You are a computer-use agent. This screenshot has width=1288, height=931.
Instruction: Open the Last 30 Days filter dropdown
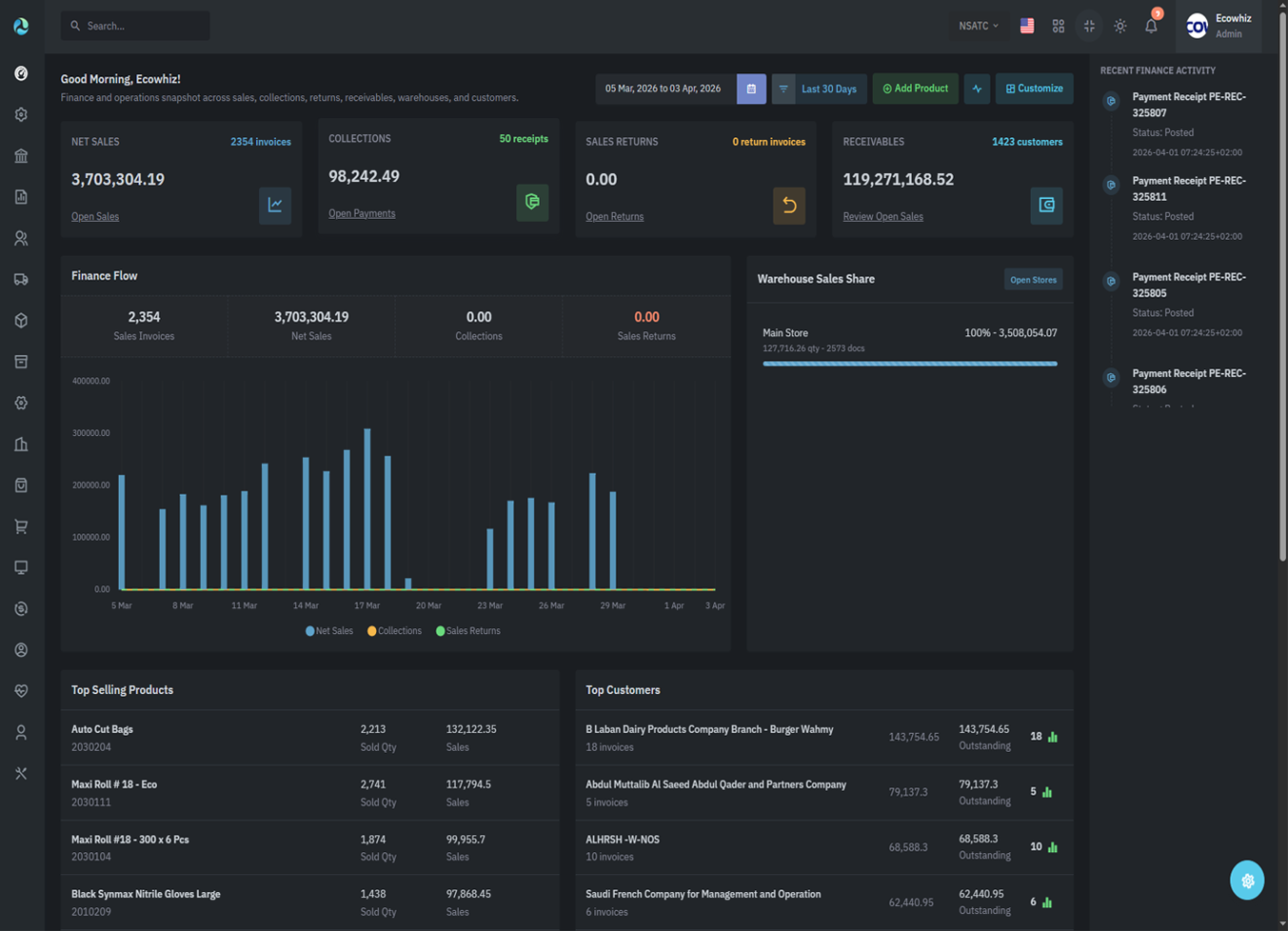click(x=828, y=89)
